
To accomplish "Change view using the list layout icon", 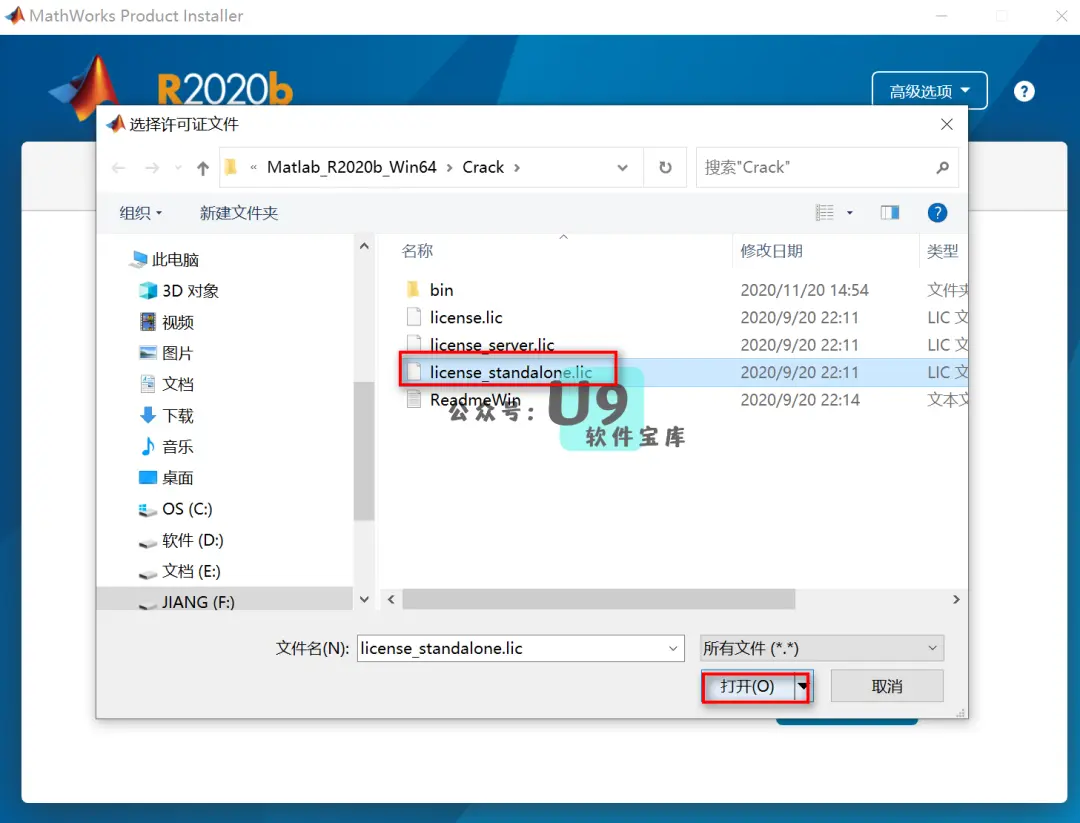I will (824, 212).
